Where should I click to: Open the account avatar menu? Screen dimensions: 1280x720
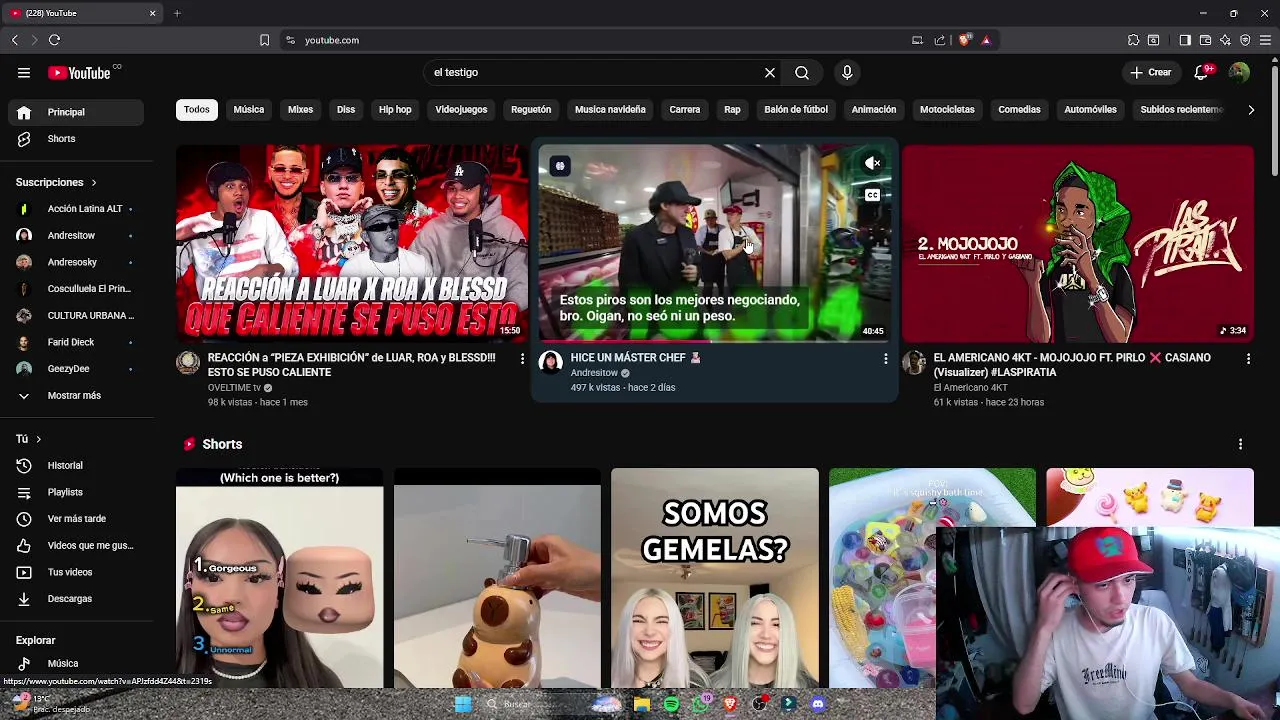[x=1239, y=72]
